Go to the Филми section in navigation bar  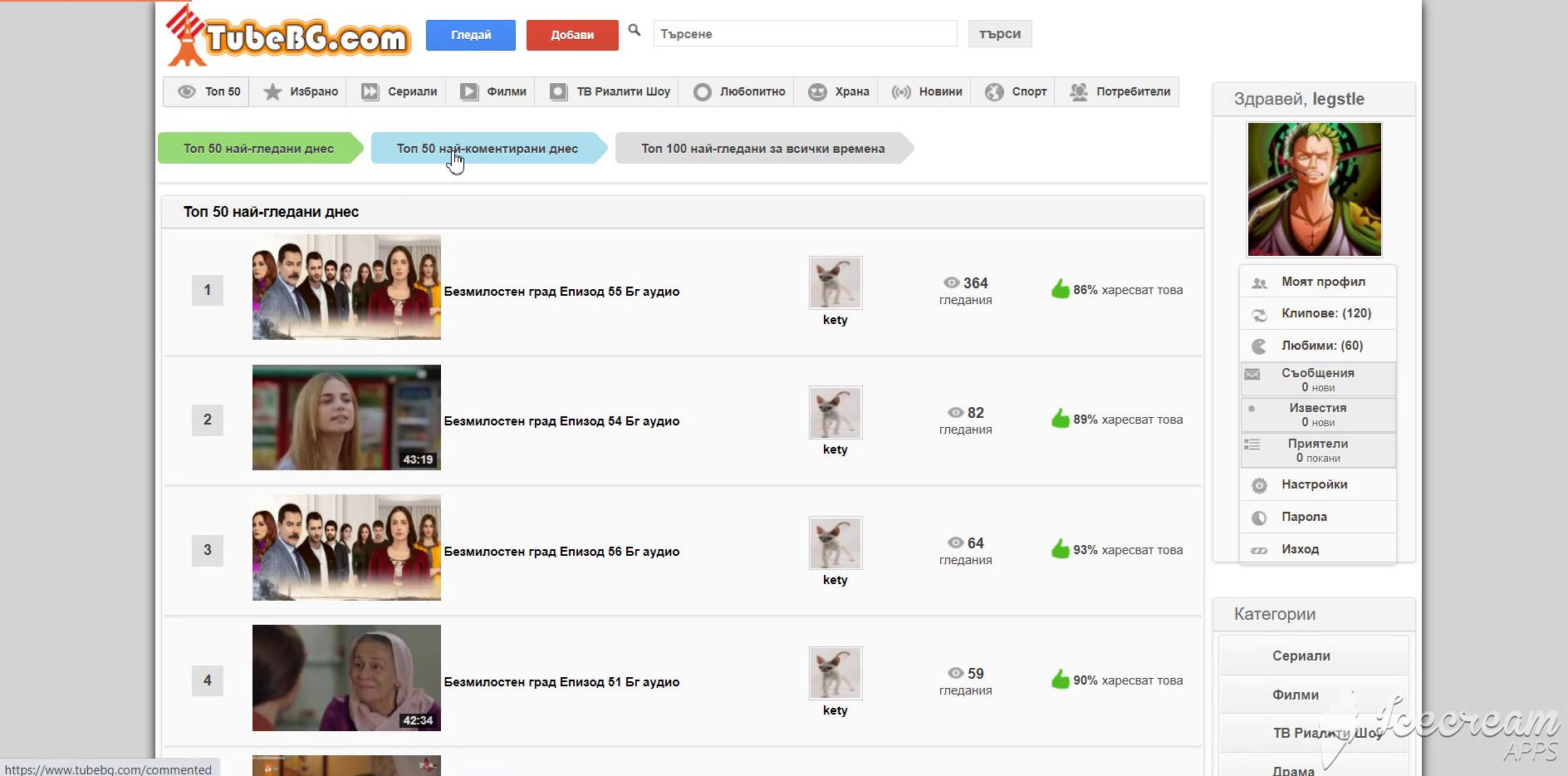click(494, 91)
